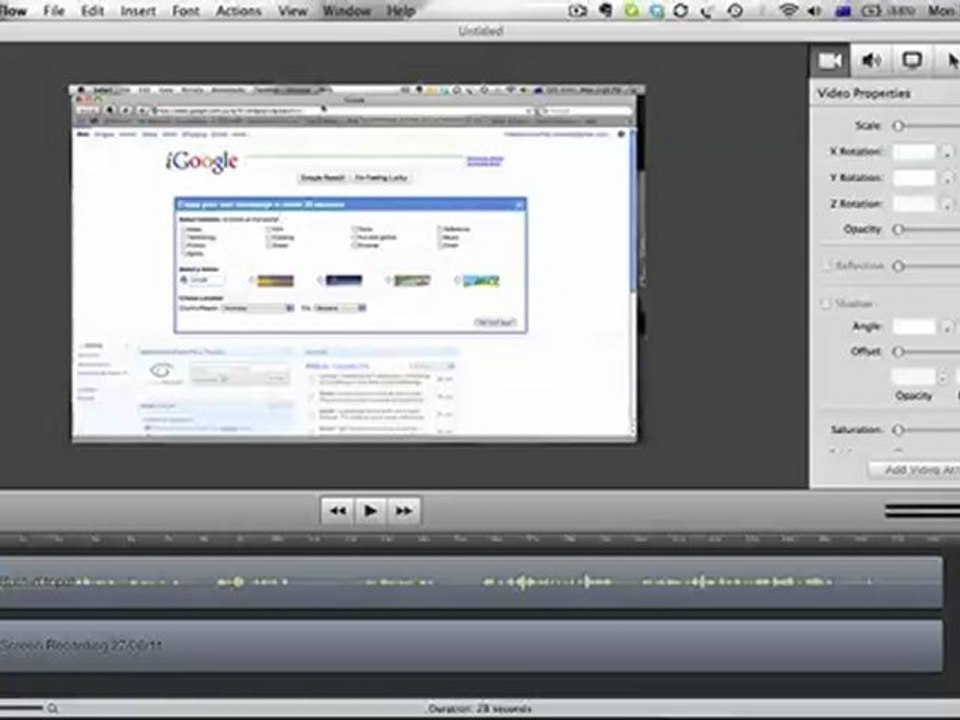Open the Actions menu
The image size is (960, 720).
click(x=238, y=10)
